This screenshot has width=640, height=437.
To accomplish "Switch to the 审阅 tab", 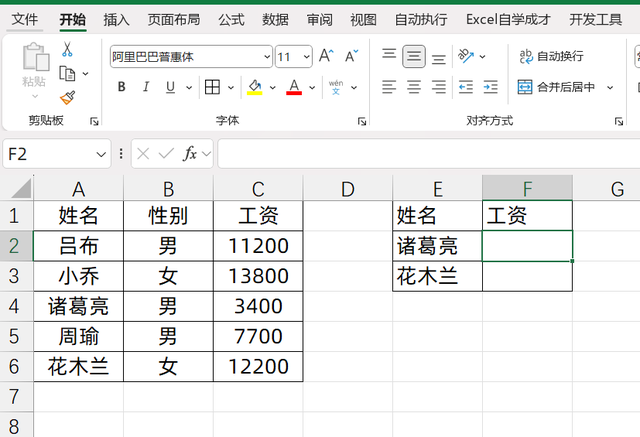I will pyautogui.click(x=320, y=20).
